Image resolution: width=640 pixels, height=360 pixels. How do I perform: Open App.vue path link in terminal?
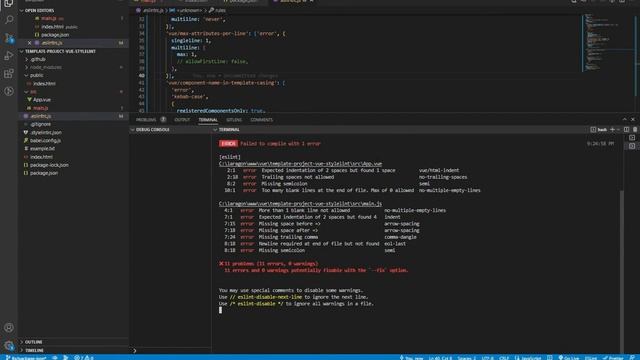[300, 164]
